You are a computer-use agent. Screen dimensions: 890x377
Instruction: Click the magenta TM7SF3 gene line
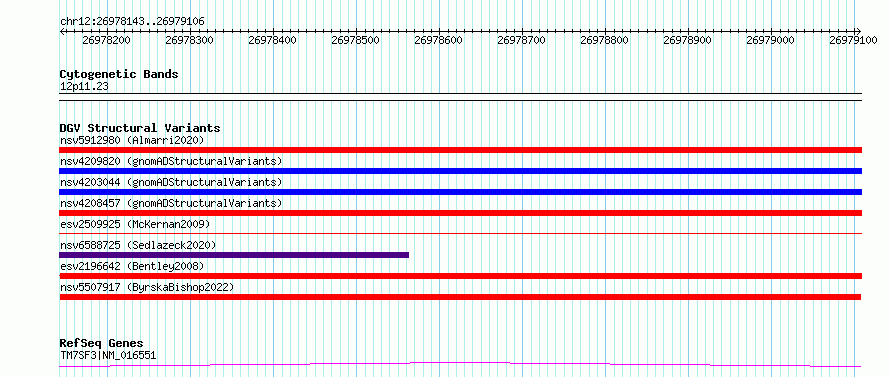coord(460,364)
